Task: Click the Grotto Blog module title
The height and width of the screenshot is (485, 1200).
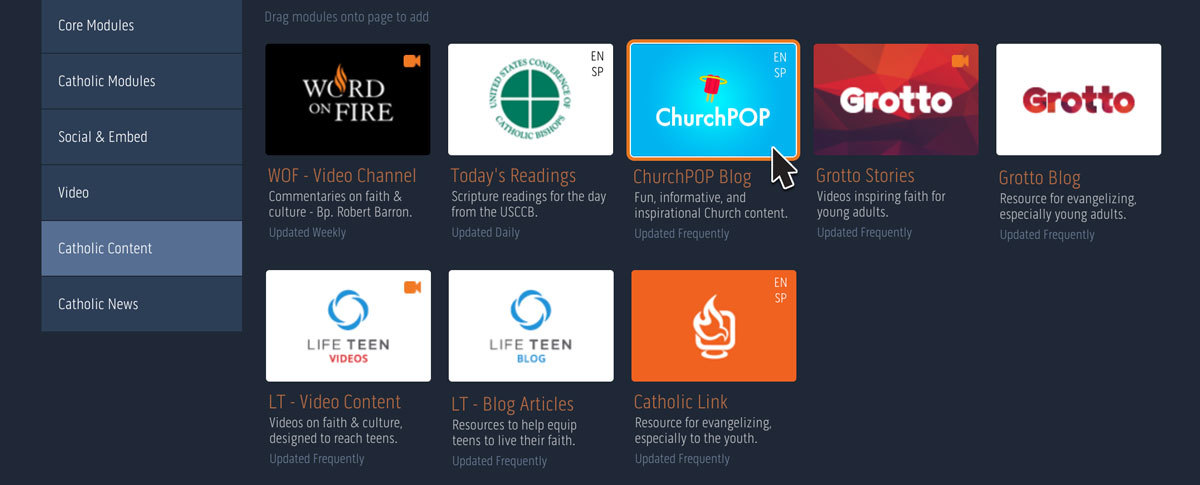Action: point(1040,178)
